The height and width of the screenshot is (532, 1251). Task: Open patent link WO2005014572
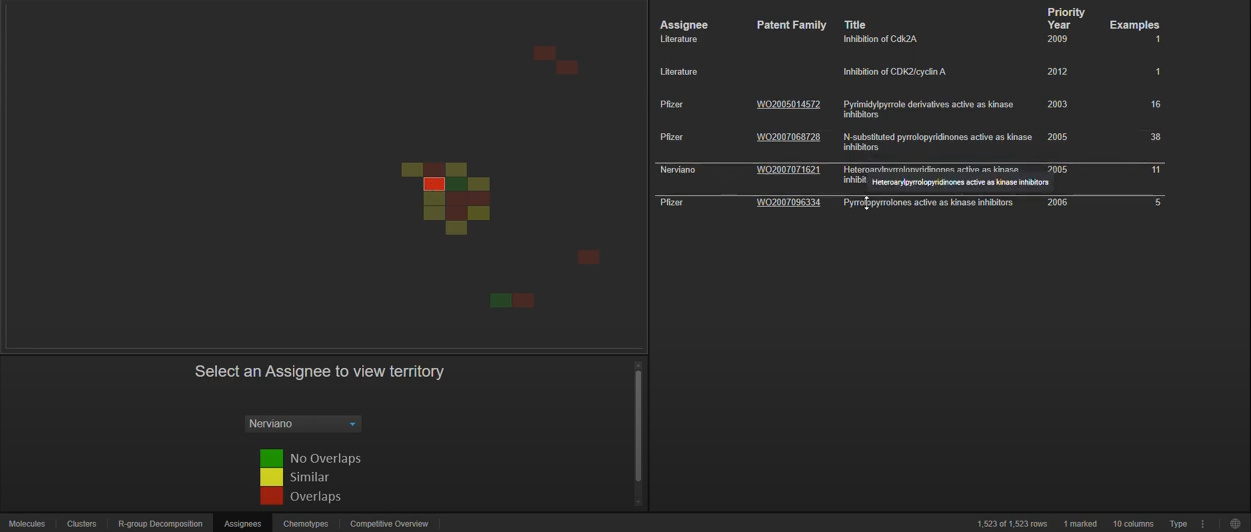[x=788, y=104]
